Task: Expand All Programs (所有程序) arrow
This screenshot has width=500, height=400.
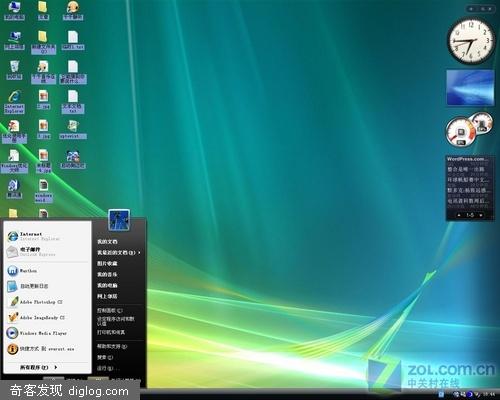Action: (56, 367)
